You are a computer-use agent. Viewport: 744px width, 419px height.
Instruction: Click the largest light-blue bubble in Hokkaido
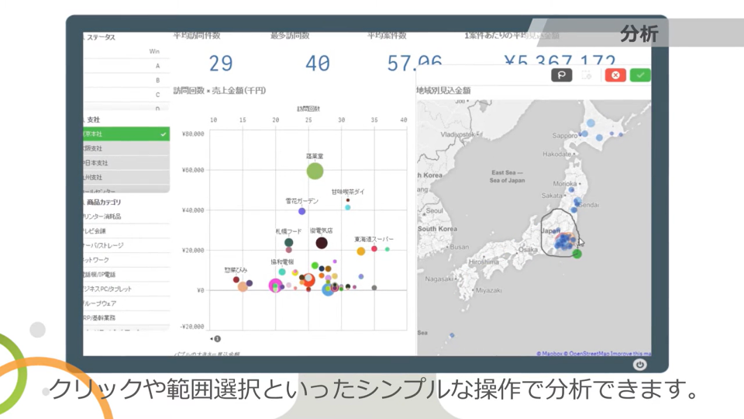point(591,123)
